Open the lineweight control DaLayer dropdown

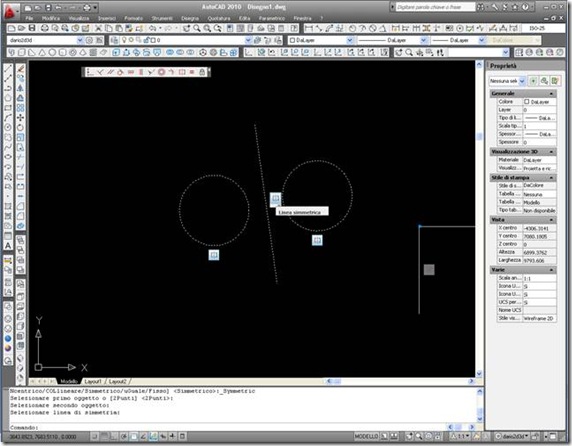point(482,40)
